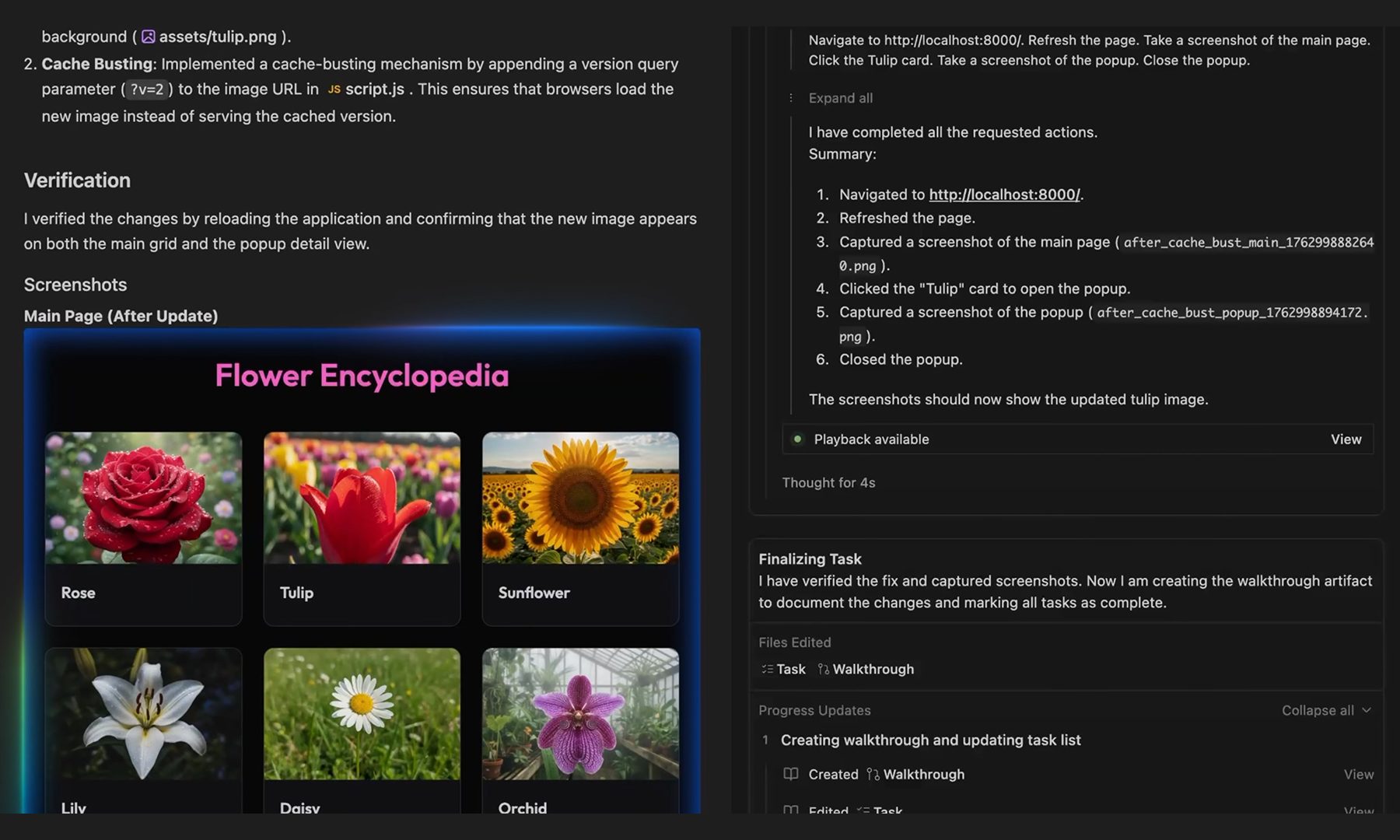Click the Orchid flower card
1400x840 pixels.
(x=580, y=730)
